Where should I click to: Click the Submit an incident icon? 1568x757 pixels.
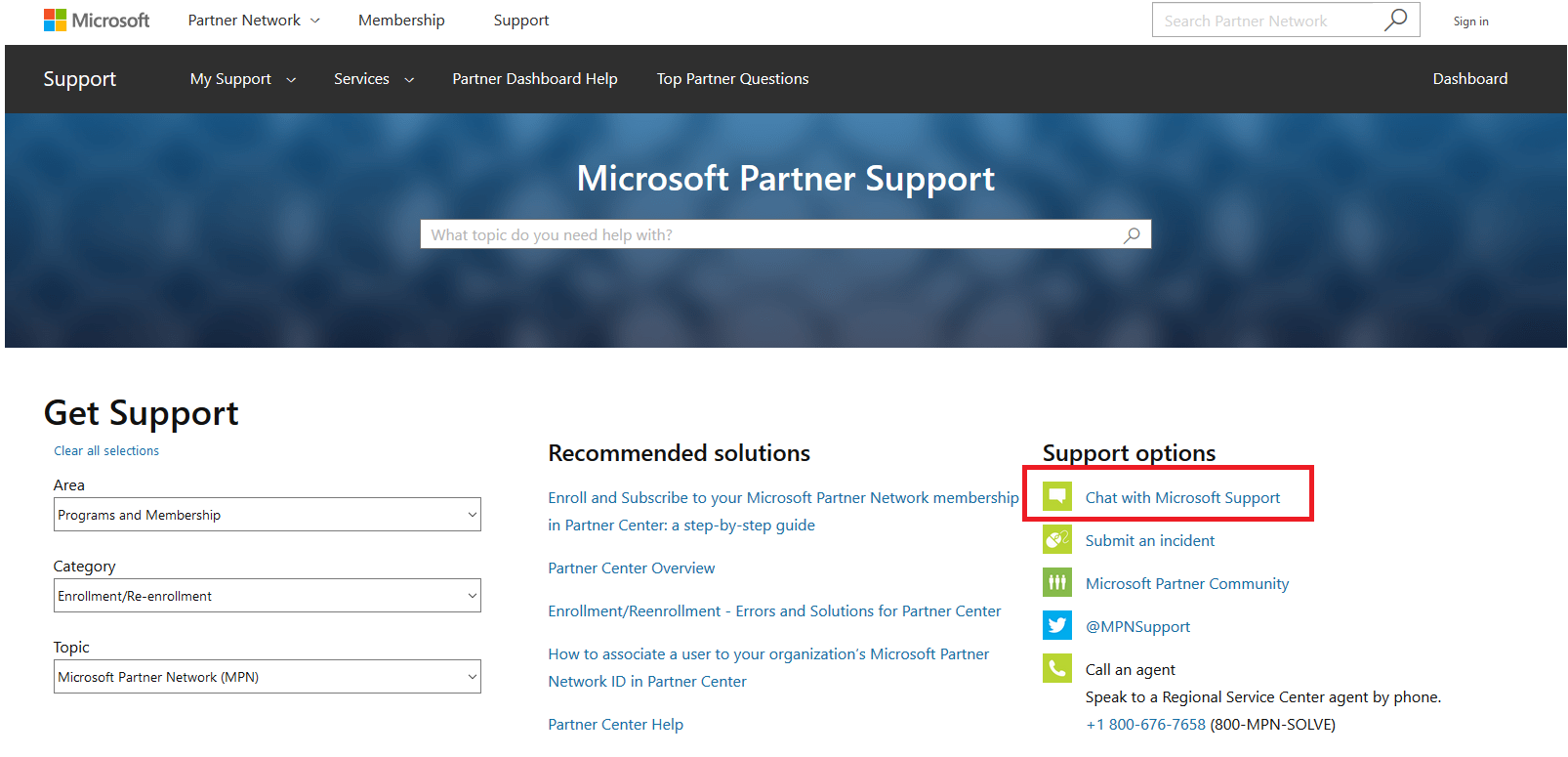(x=1057, y=540)
